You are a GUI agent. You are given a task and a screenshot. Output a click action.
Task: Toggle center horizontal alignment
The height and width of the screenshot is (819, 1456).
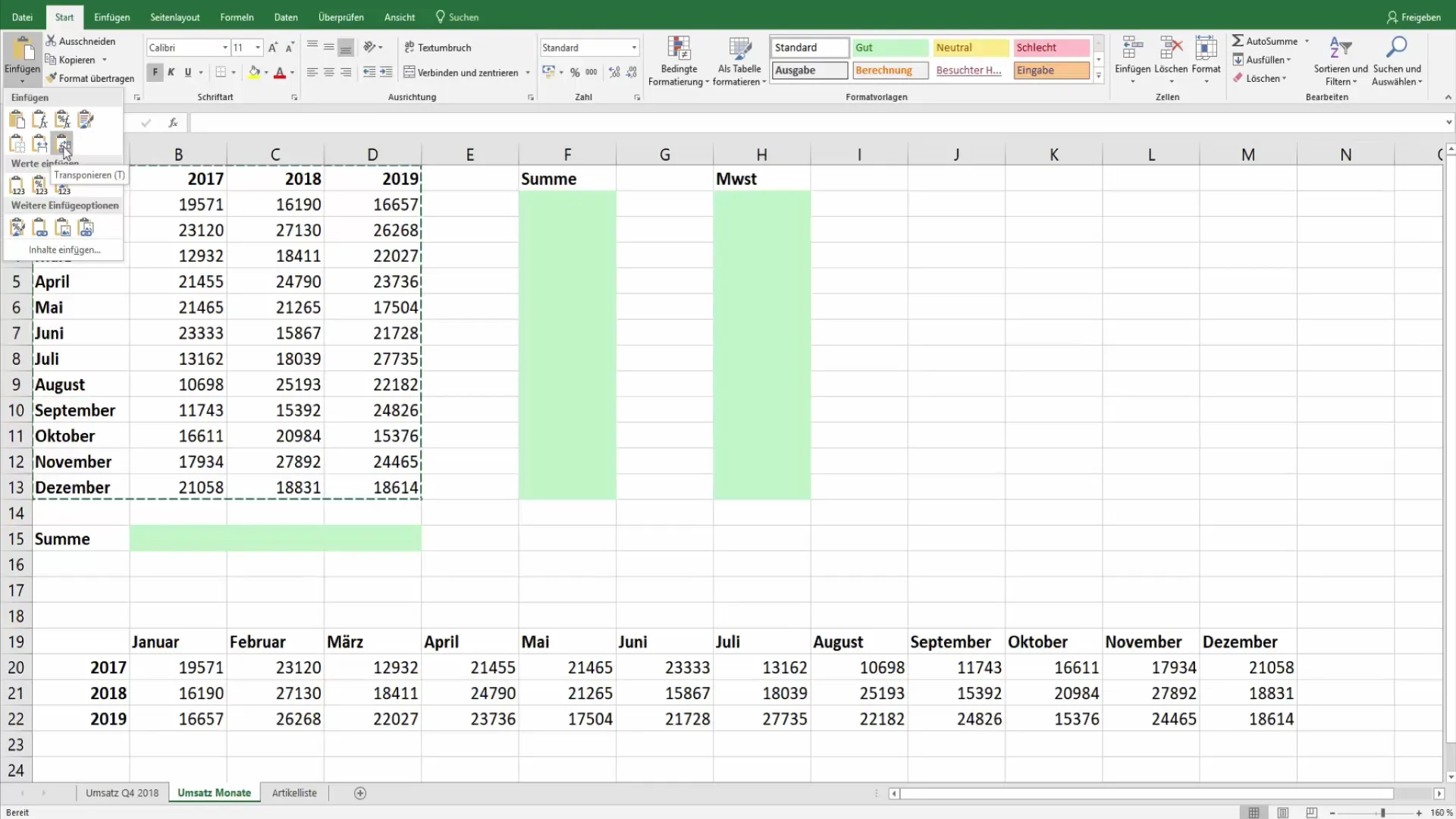(x=329, y=72)
